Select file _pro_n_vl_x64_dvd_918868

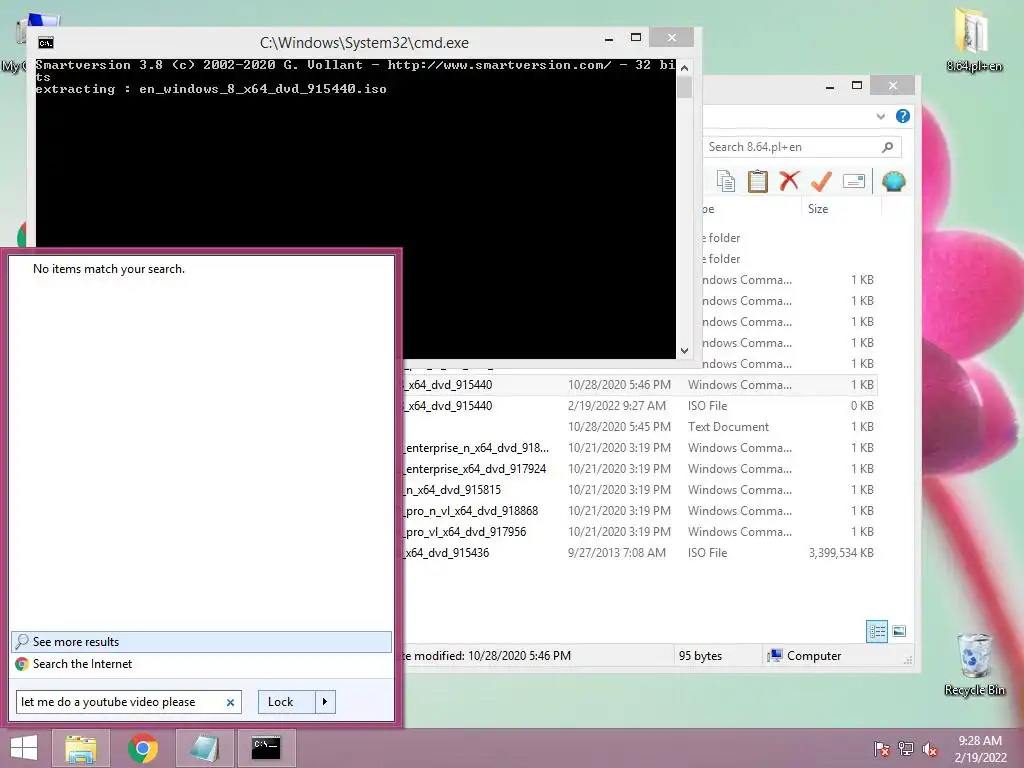pyautogui.click(x=640, y=511)
